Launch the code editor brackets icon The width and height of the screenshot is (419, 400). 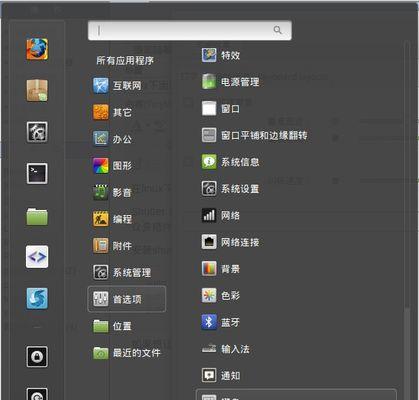(x=37, y=257)
